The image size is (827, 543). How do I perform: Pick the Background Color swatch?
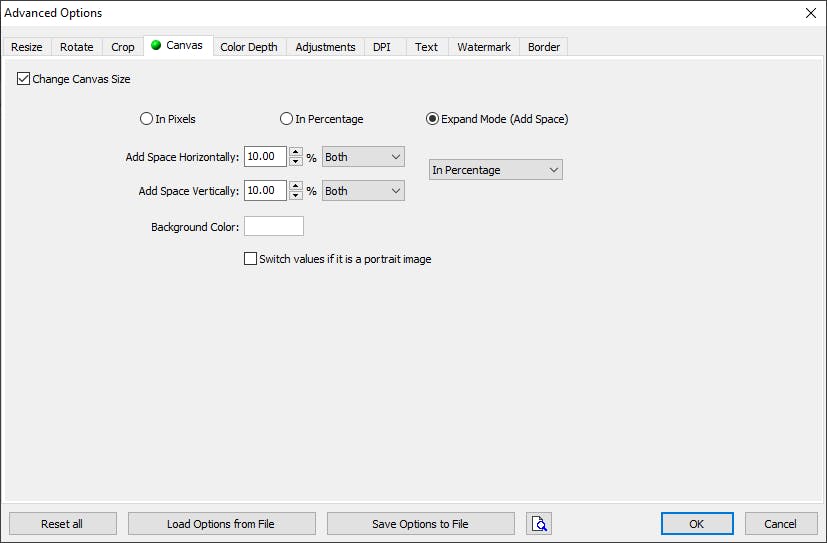click(274, 227)
